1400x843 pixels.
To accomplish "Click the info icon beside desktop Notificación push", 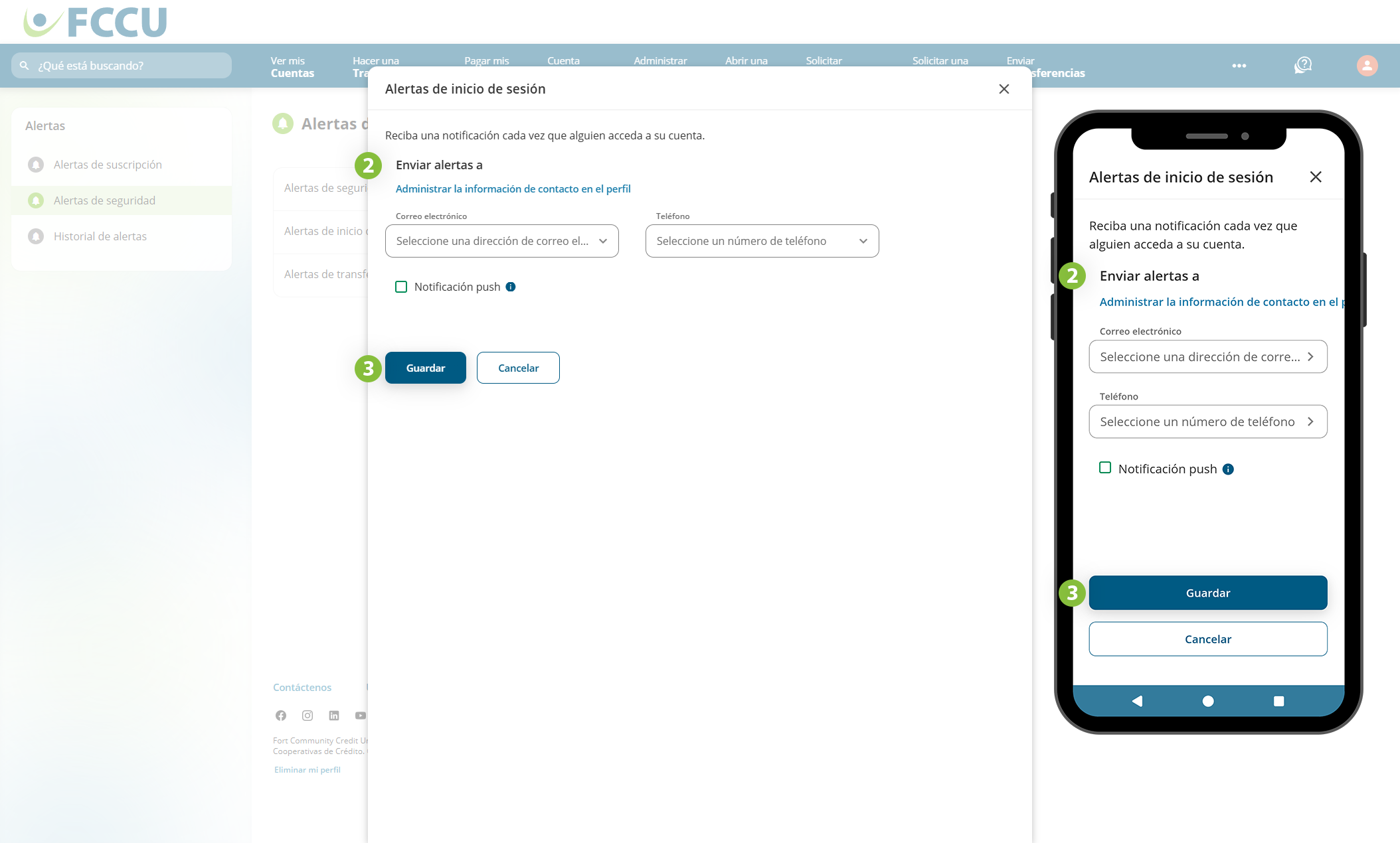I will (x=511, y=287).
